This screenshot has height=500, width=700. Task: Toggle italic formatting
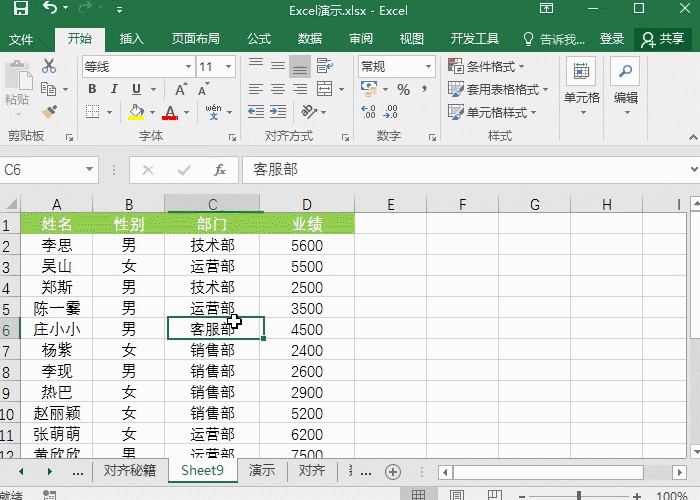[x=113, y=89]
